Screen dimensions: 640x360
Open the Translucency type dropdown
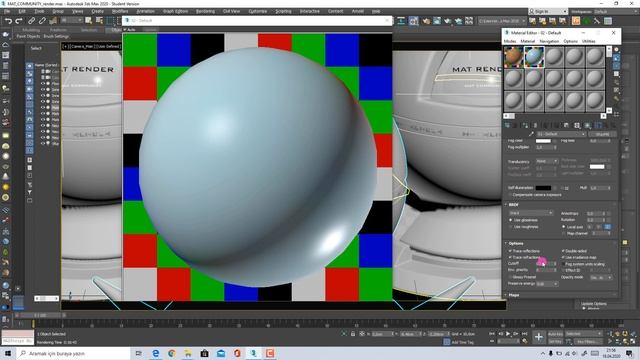[x=547, y=161]
